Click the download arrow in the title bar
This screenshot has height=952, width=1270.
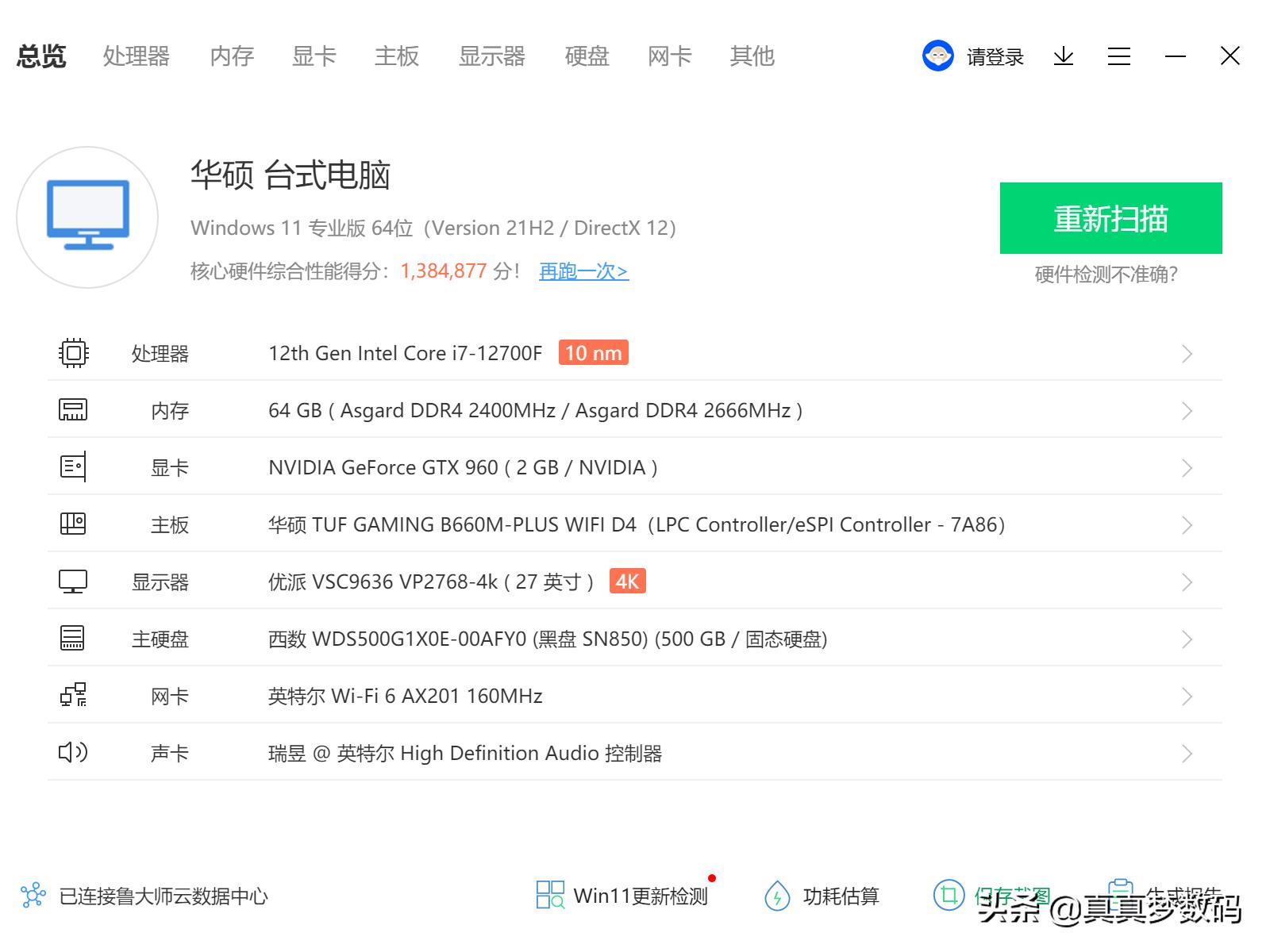point(1063,56)
